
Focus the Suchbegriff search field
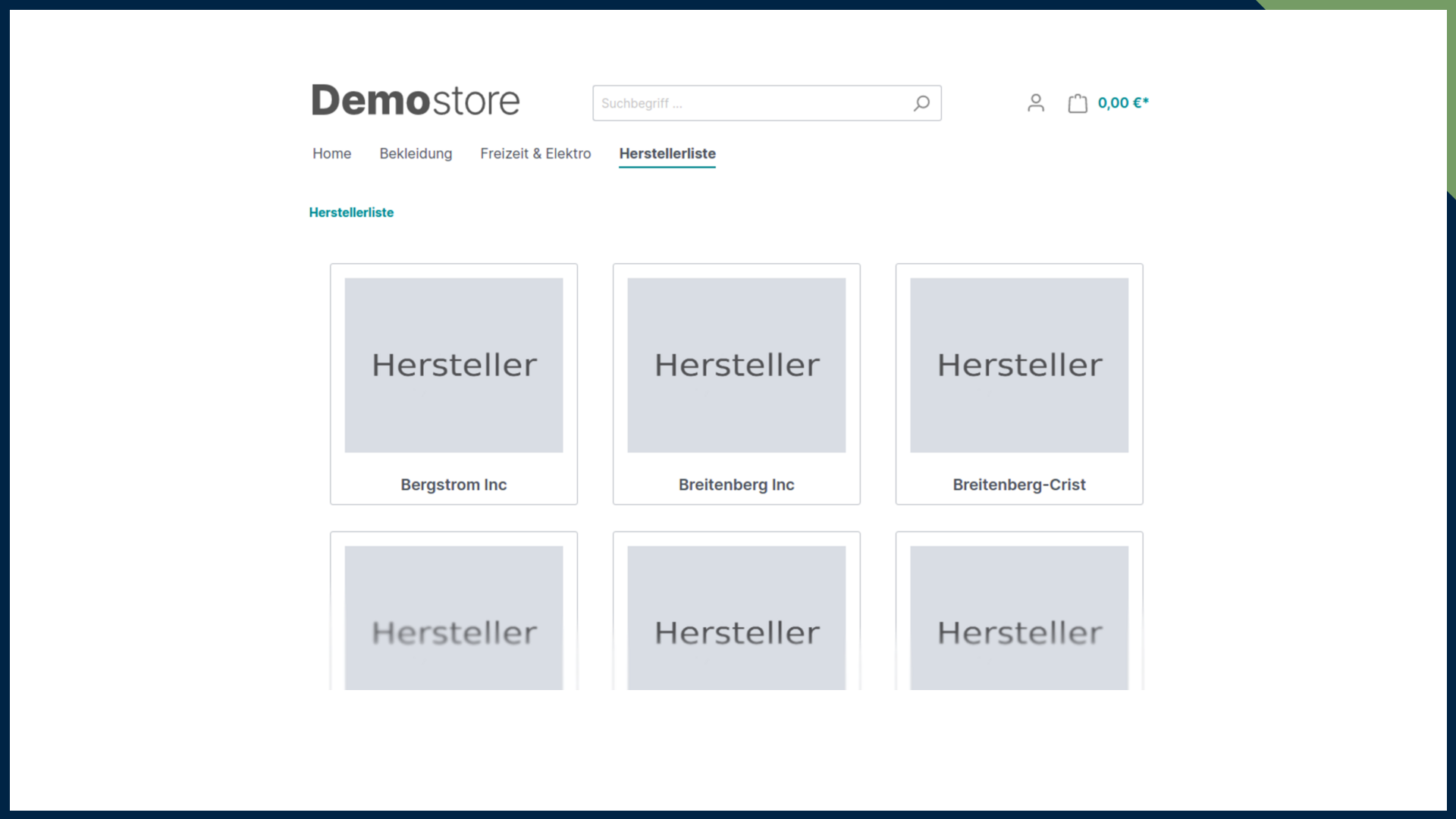pyautogui.click(x=751, y=103)
